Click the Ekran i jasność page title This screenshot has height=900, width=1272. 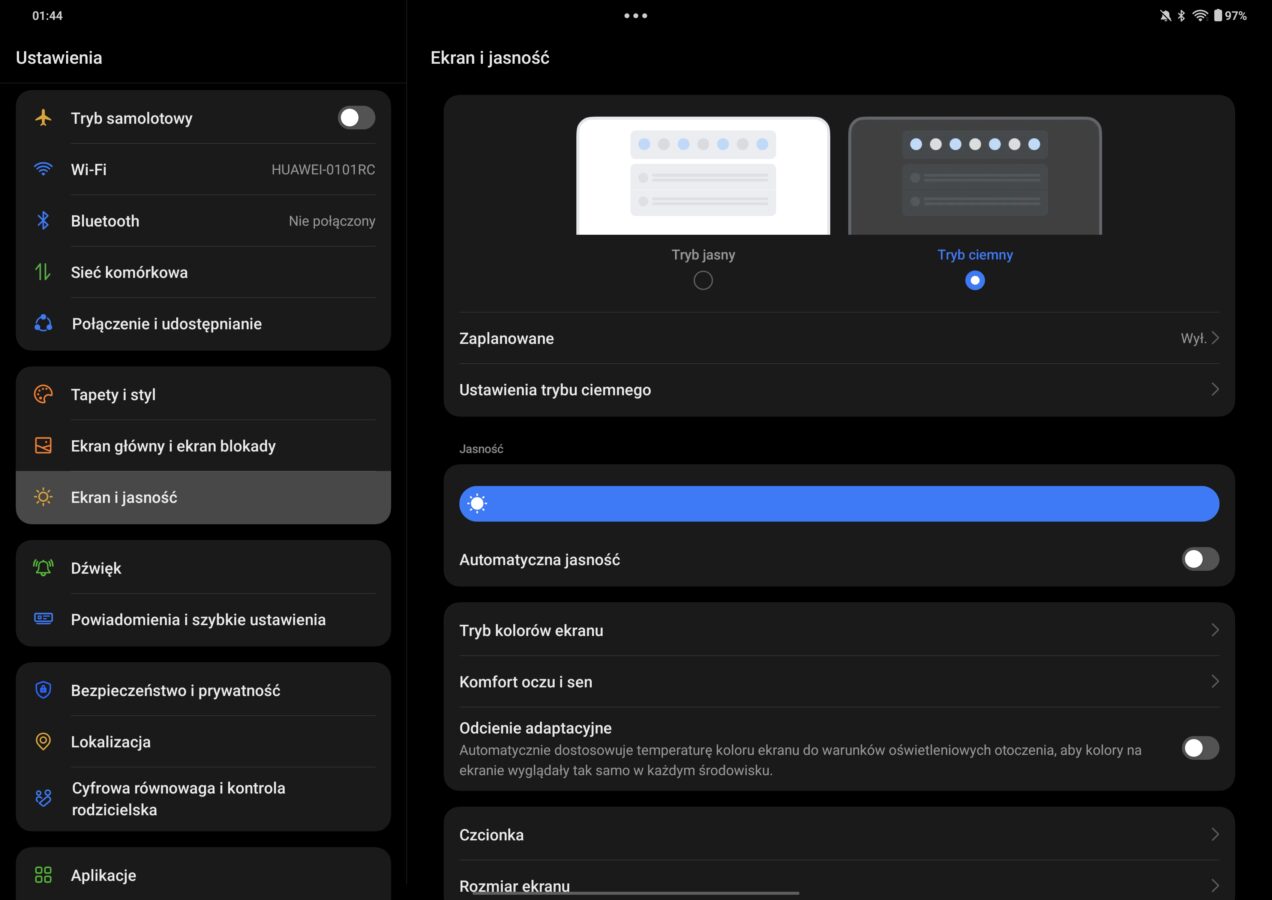point(490,58)
